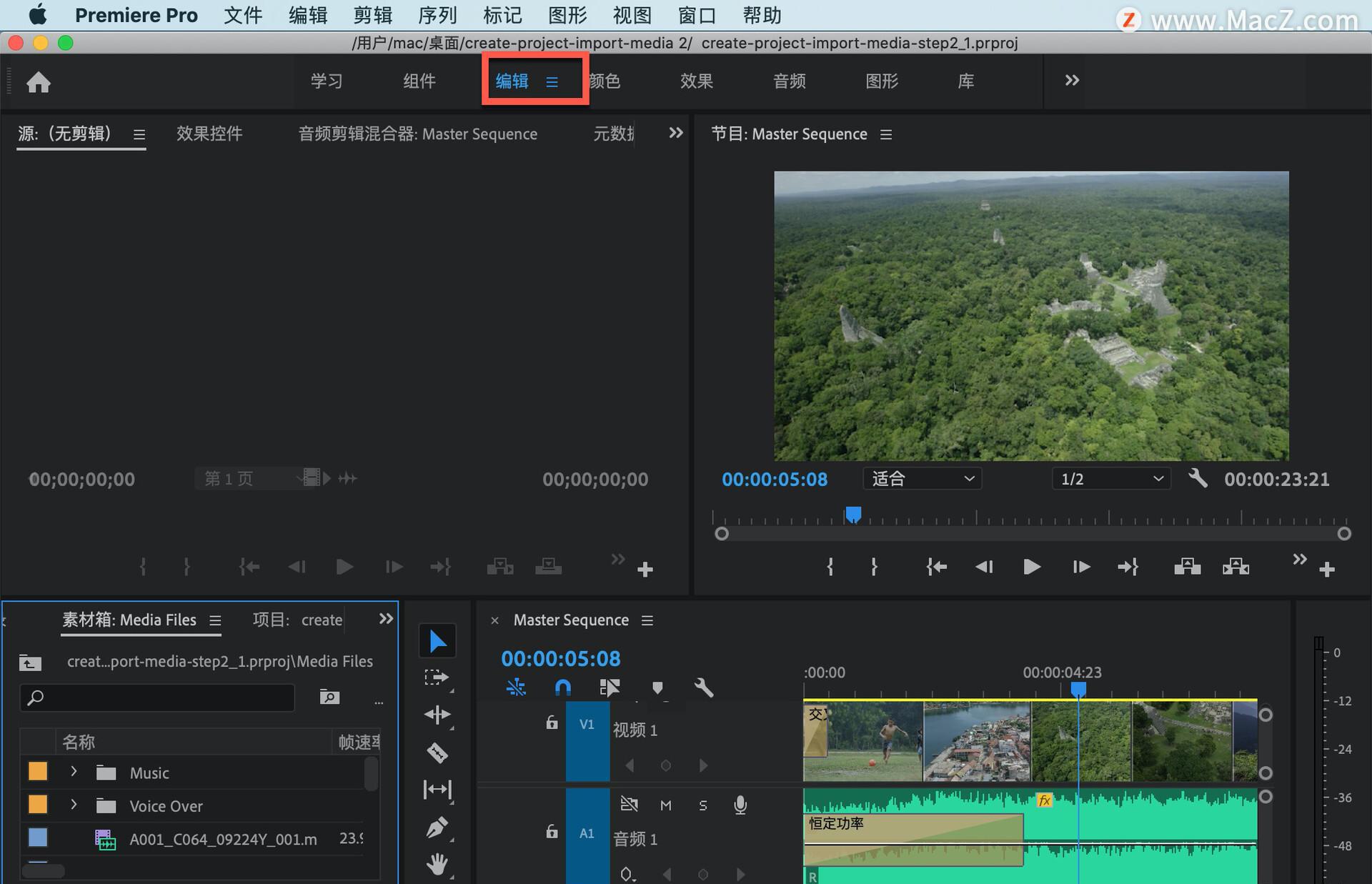Select the Hand tool
Viewport: 1372px width, 884px height.
(x=437, y=865)
